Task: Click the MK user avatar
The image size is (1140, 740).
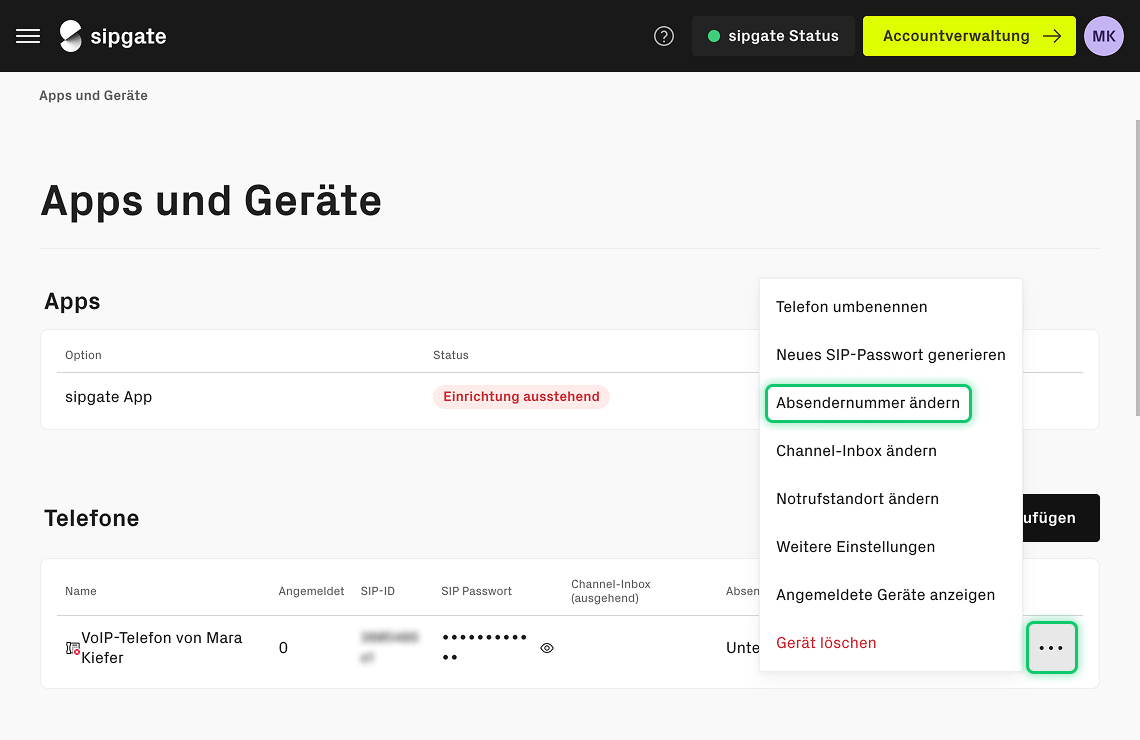Action: (1104, 36)
